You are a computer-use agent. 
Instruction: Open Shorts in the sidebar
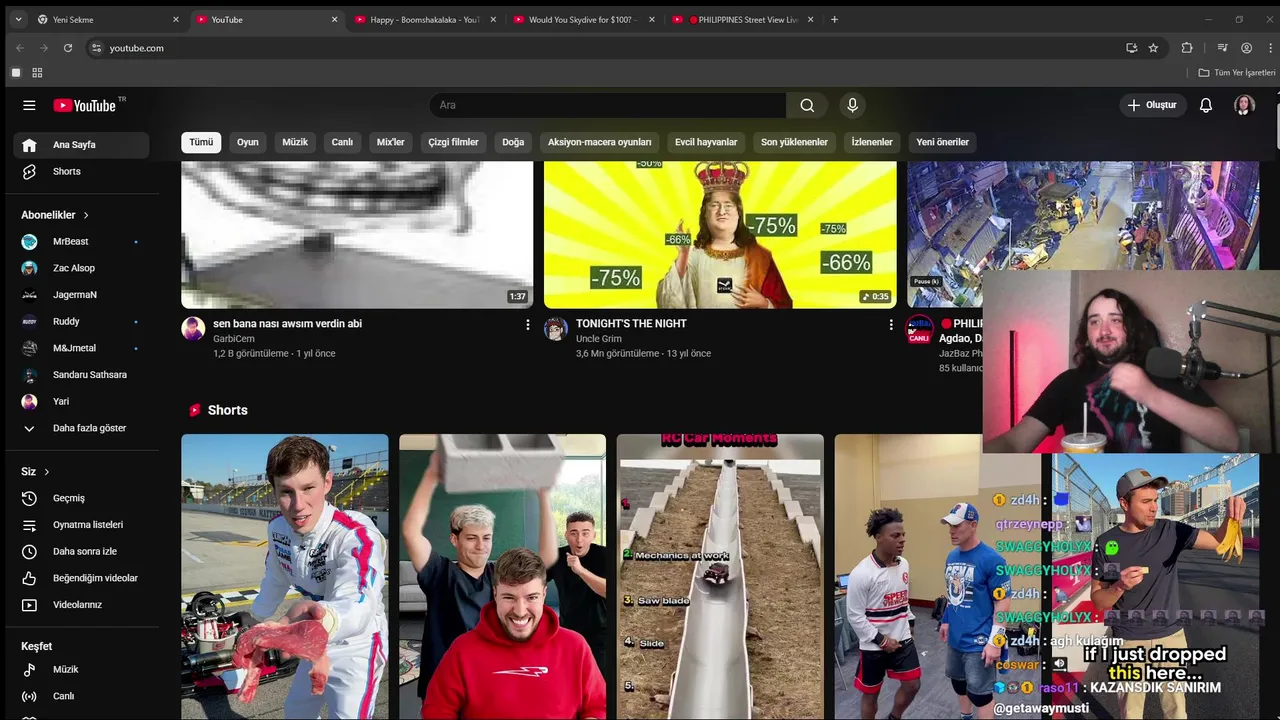81,171
